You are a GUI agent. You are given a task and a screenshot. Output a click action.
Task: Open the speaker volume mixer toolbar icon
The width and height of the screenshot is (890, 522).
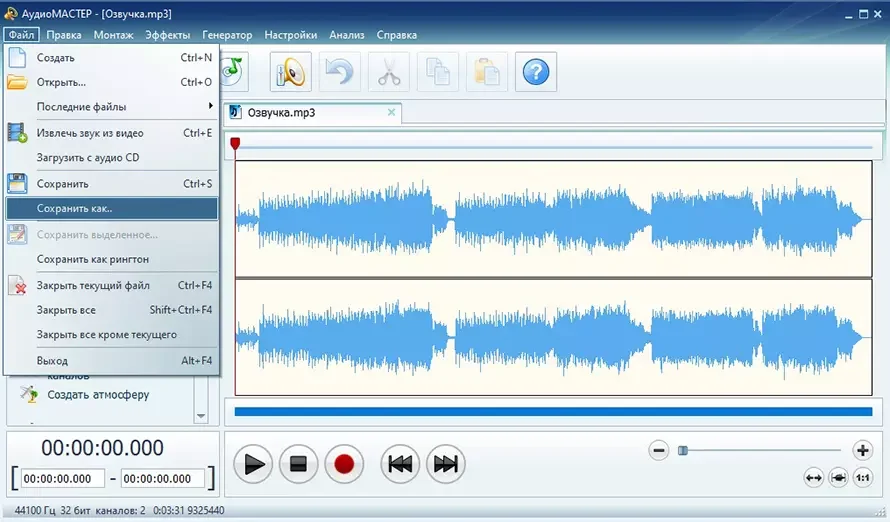tap(291, 71)
